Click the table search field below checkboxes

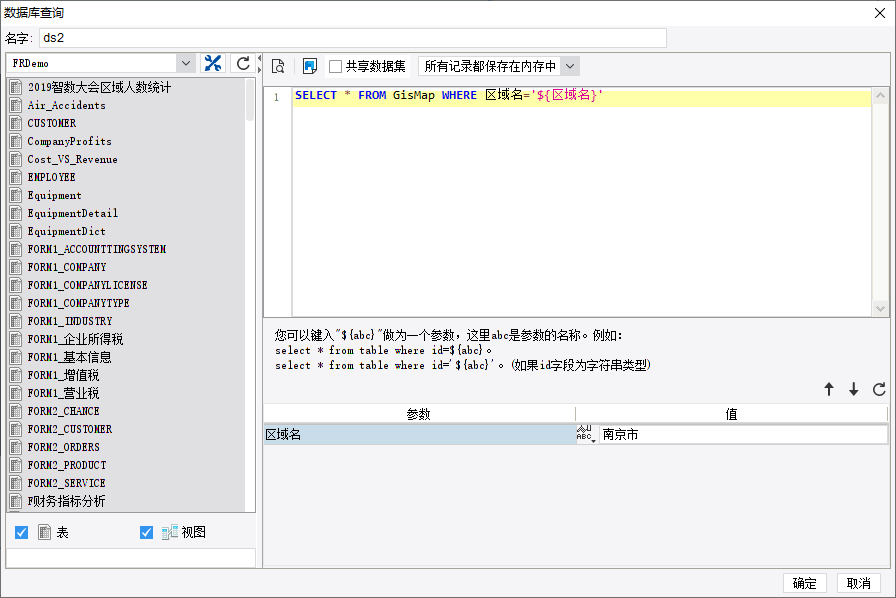131,557
